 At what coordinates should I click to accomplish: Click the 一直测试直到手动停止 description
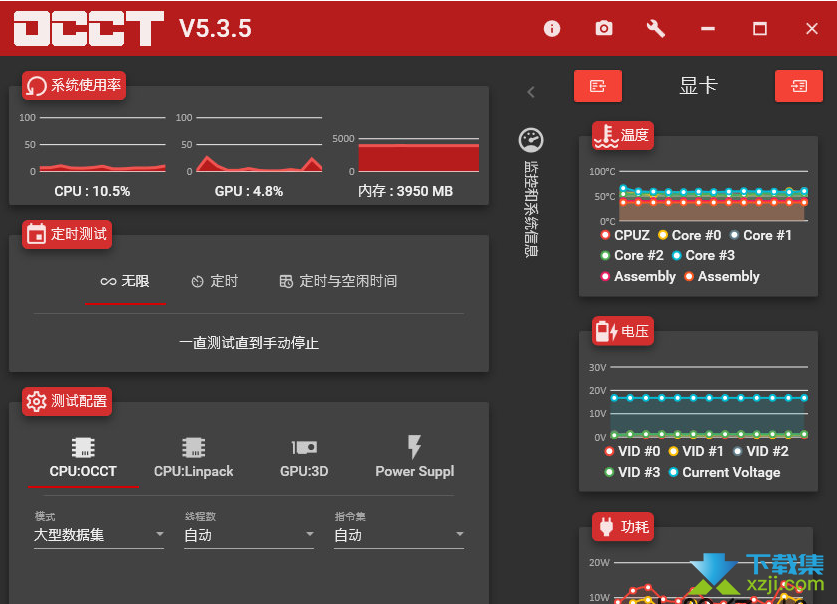pos(249,343)
